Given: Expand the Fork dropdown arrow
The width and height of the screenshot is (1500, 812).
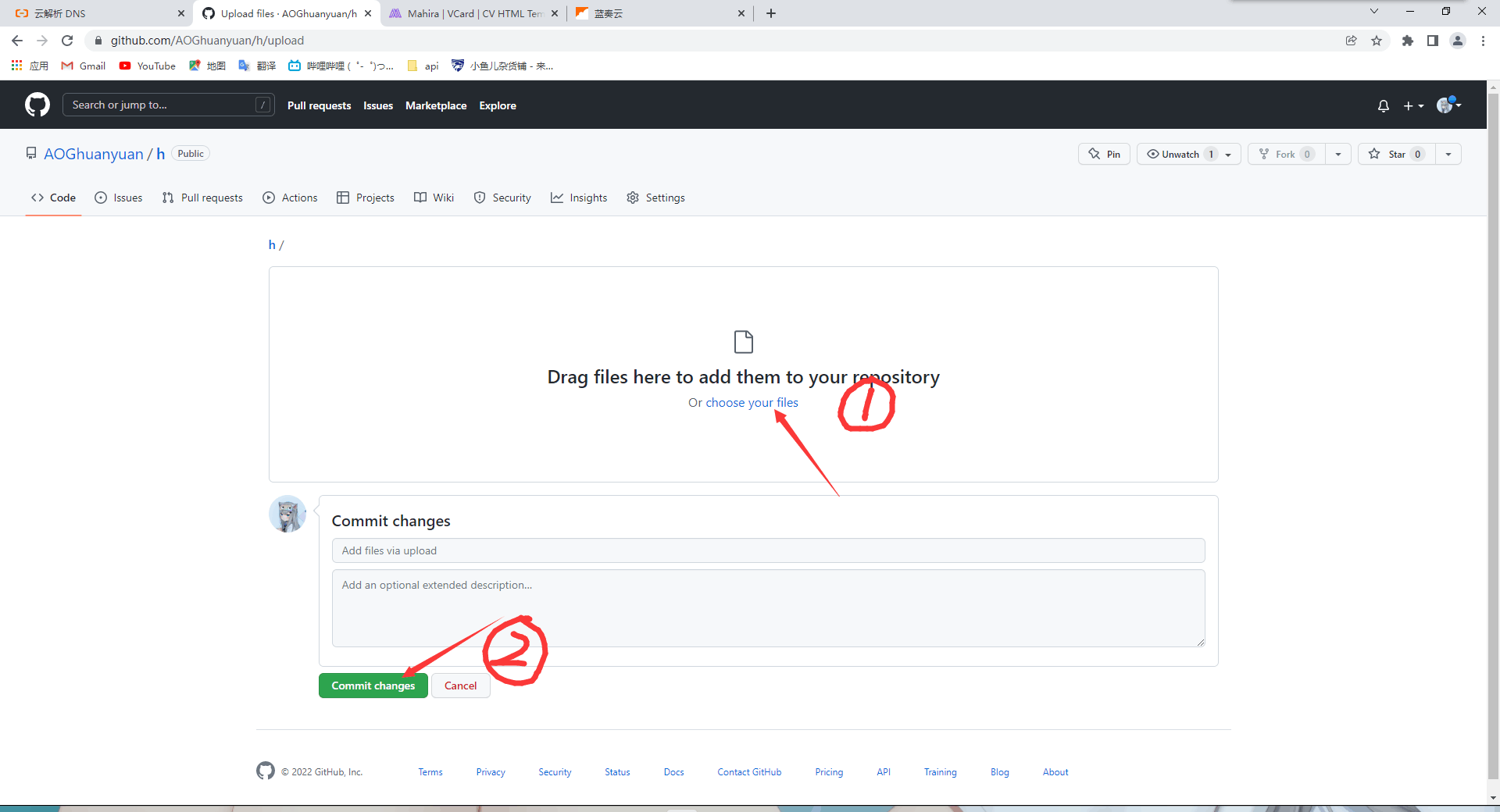Looking at the screenshot, I should tap(1339, 154).
